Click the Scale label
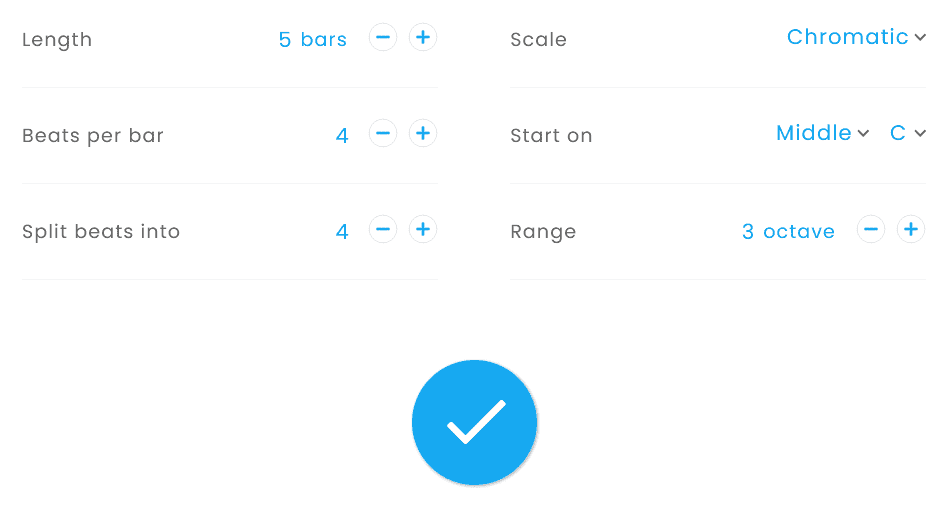 pos(538,40)
